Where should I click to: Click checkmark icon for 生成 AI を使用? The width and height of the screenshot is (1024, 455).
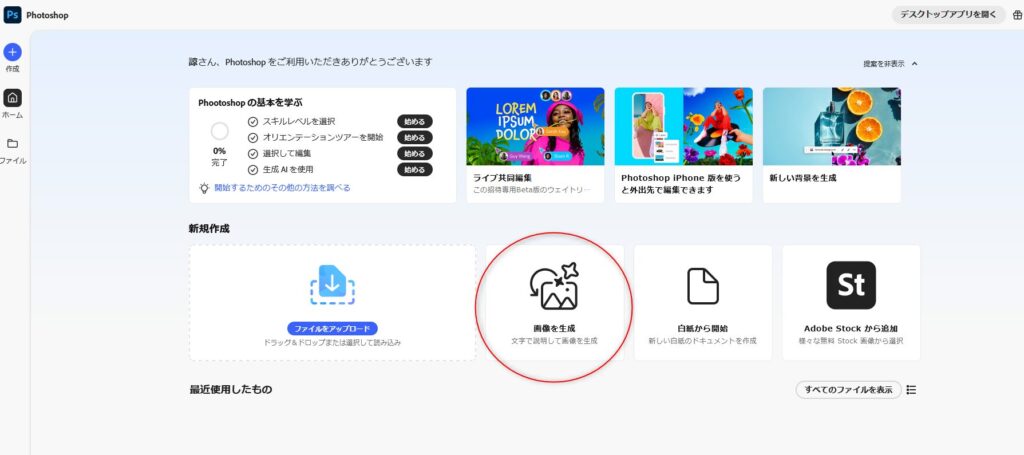(253, 170)
